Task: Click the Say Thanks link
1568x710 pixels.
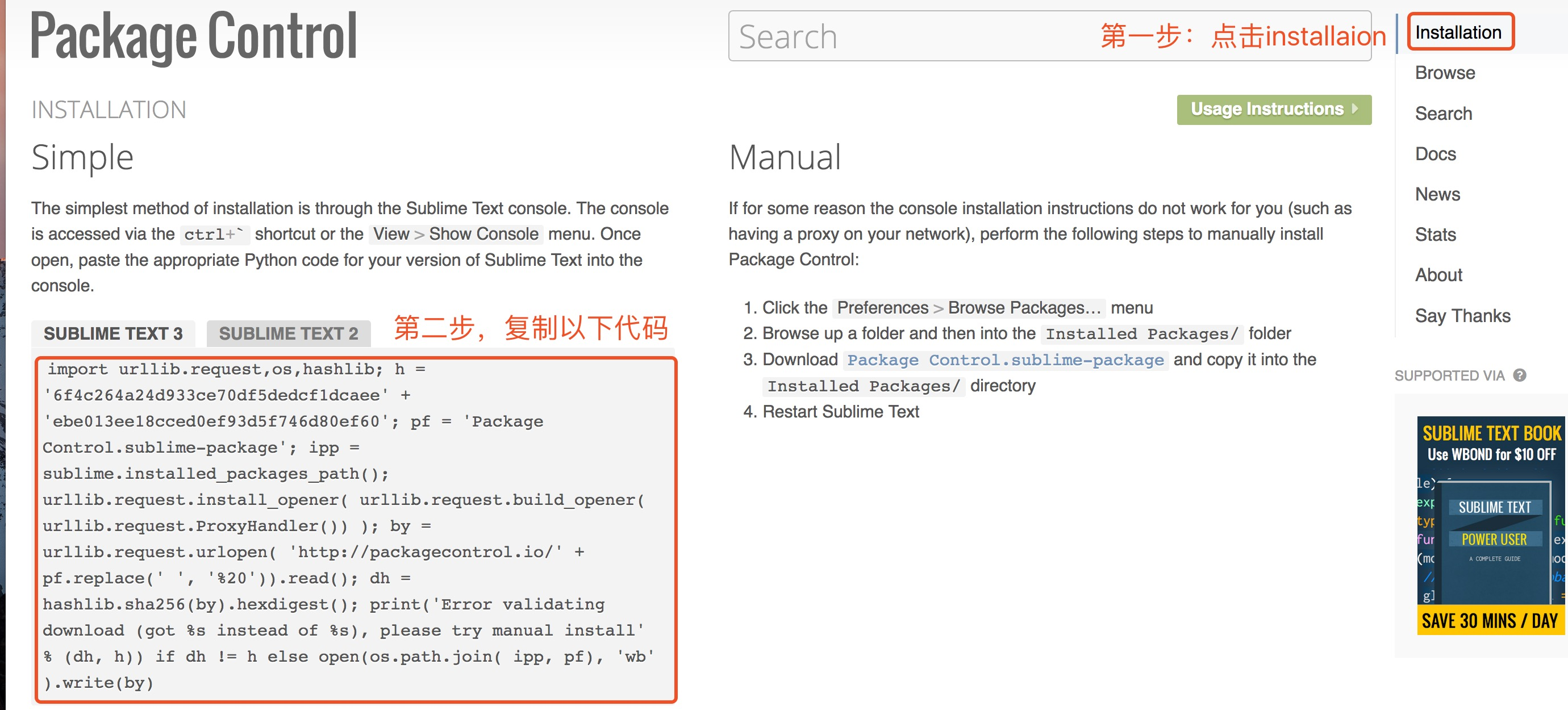Action: click(1462, 316)
